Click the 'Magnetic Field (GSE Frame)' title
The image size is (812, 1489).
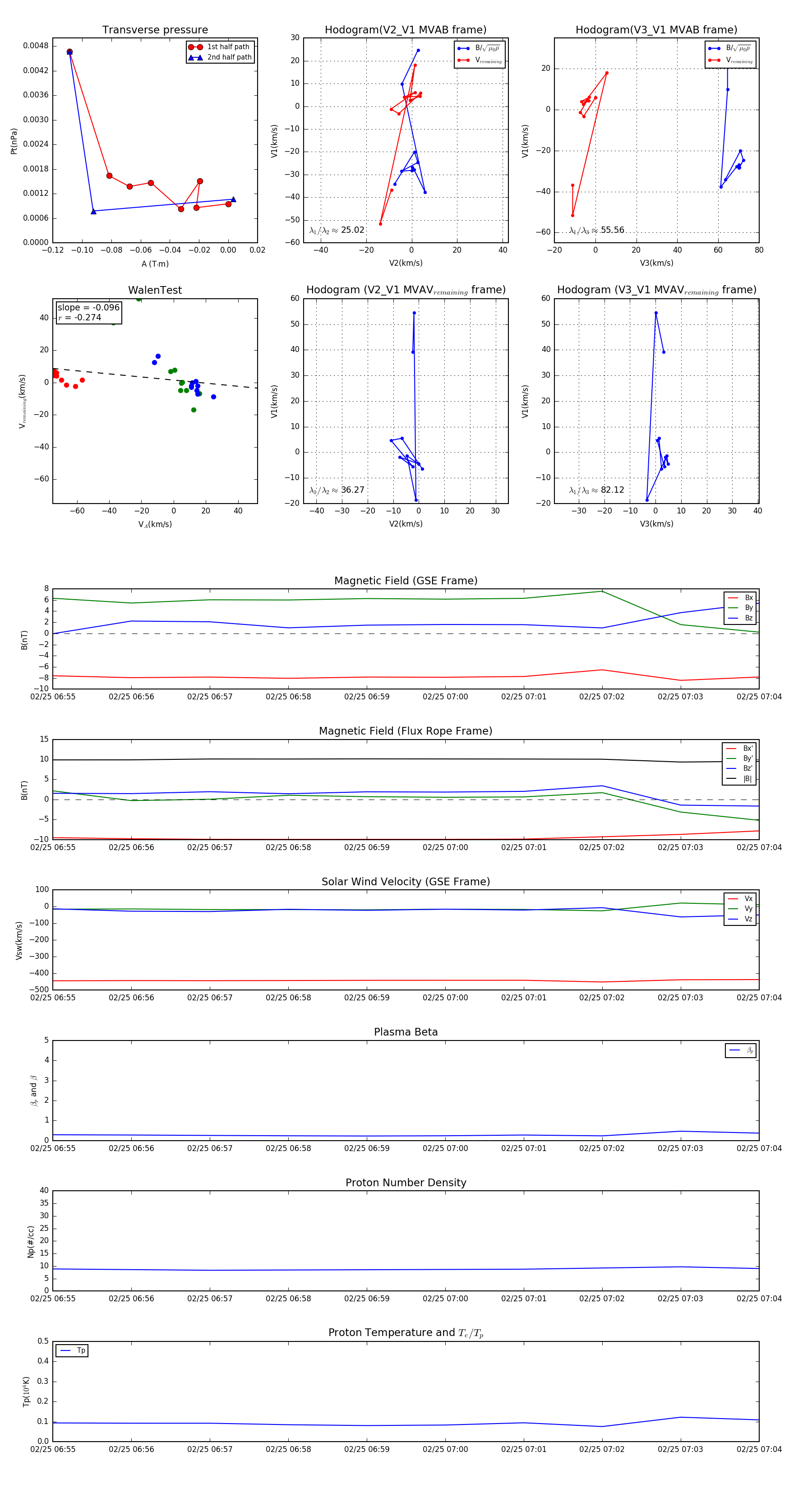pos(406,581)
